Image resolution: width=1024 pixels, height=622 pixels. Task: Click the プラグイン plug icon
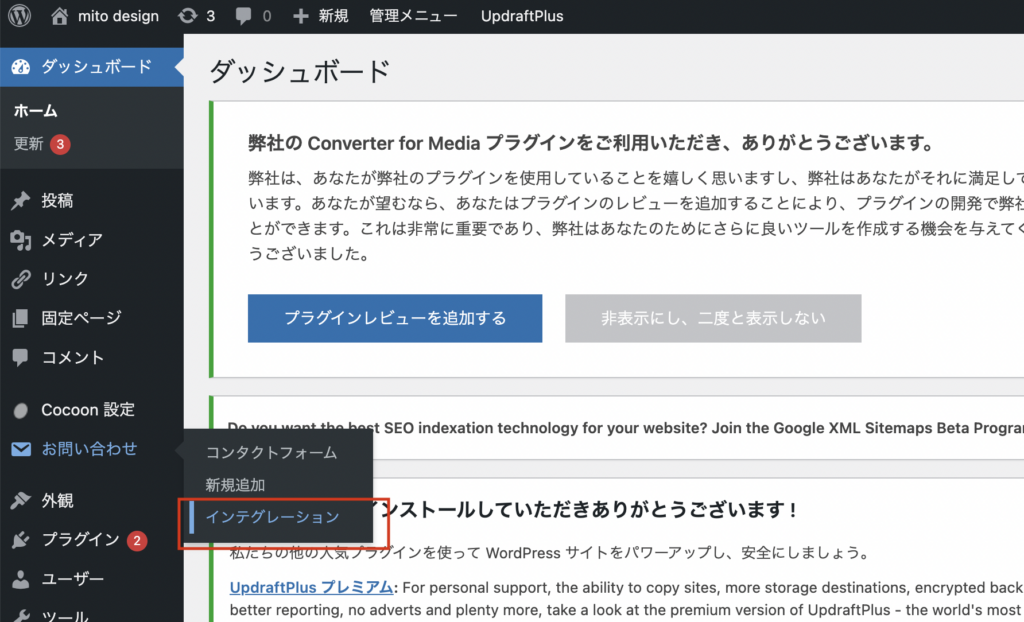[x=21, y=540]
